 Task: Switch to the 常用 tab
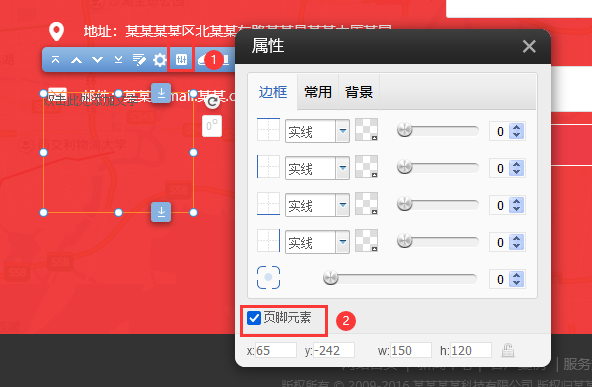(318, 92)
